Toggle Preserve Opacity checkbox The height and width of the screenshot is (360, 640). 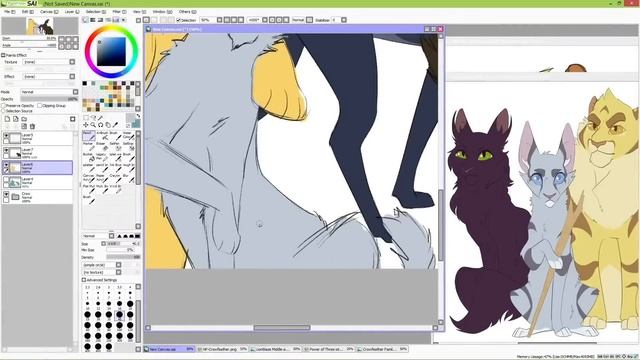point(3,105)
